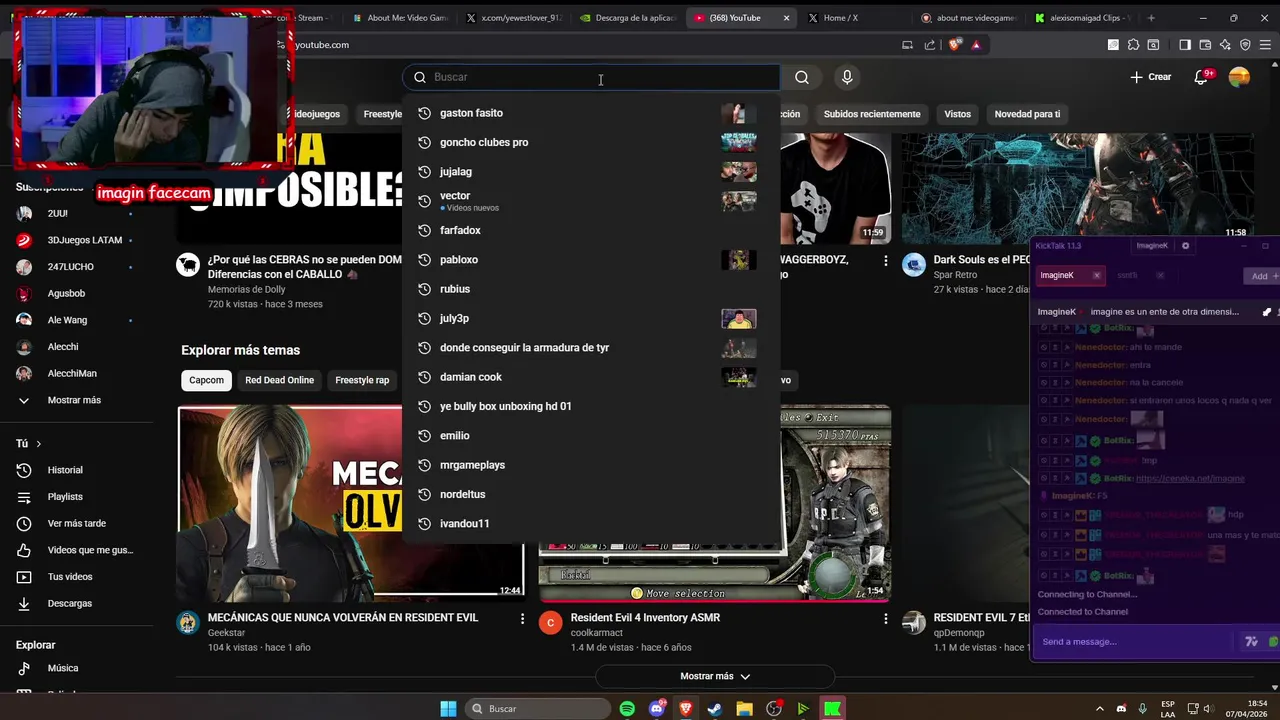Open the browser extensions puzzle icon

[1133, 44]
